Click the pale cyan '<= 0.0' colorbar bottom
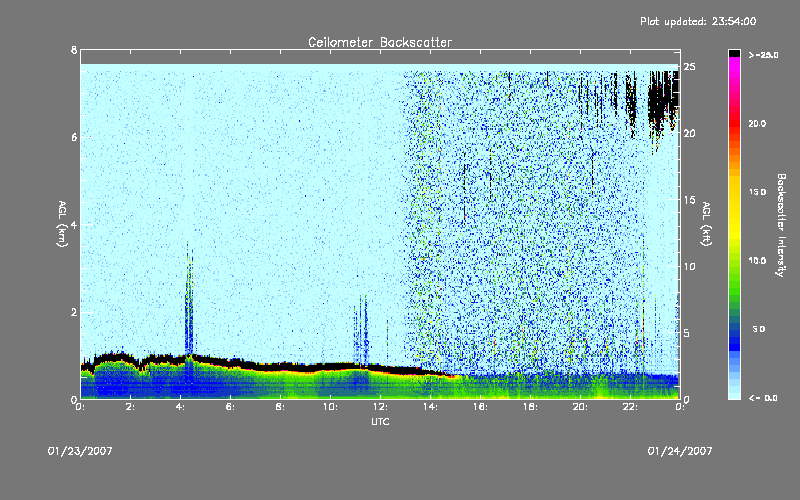Image resolution: width=800 pixels, height=500 pixels. [734, 395]
